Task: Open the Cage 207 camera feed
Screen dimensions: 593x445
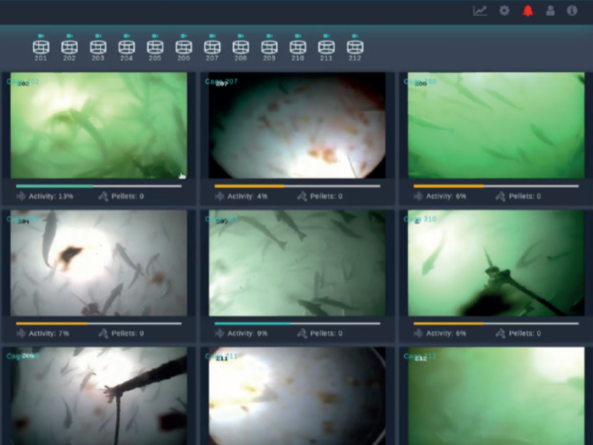Action: pos(297,125)
